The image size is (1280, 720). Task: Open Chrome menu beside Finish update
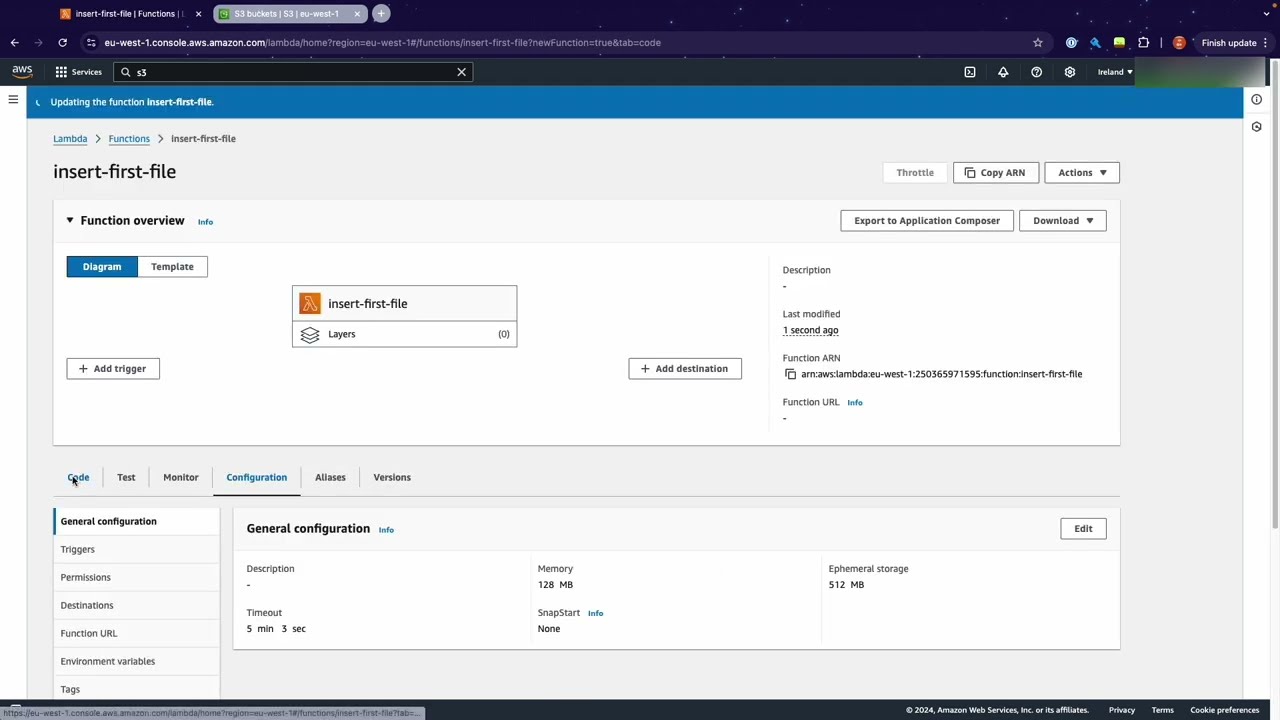1266,43
